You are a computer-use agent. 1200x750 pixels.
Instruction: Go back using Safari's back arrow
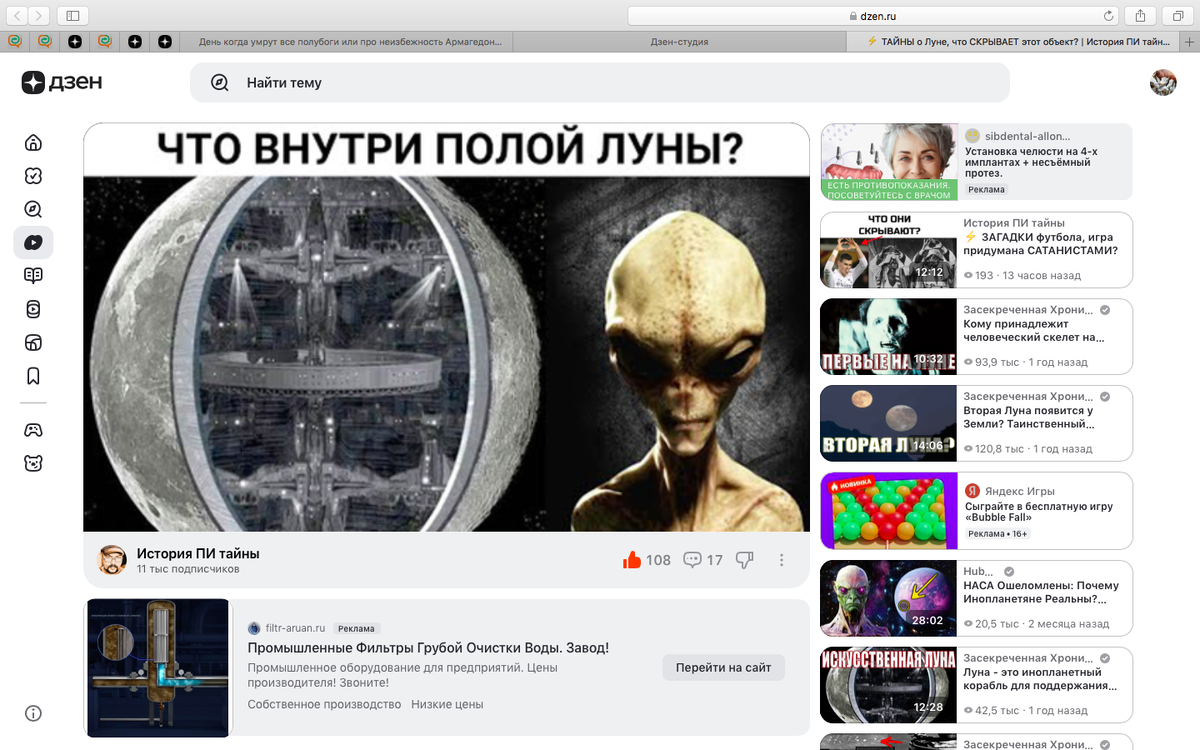click(18, 15)
